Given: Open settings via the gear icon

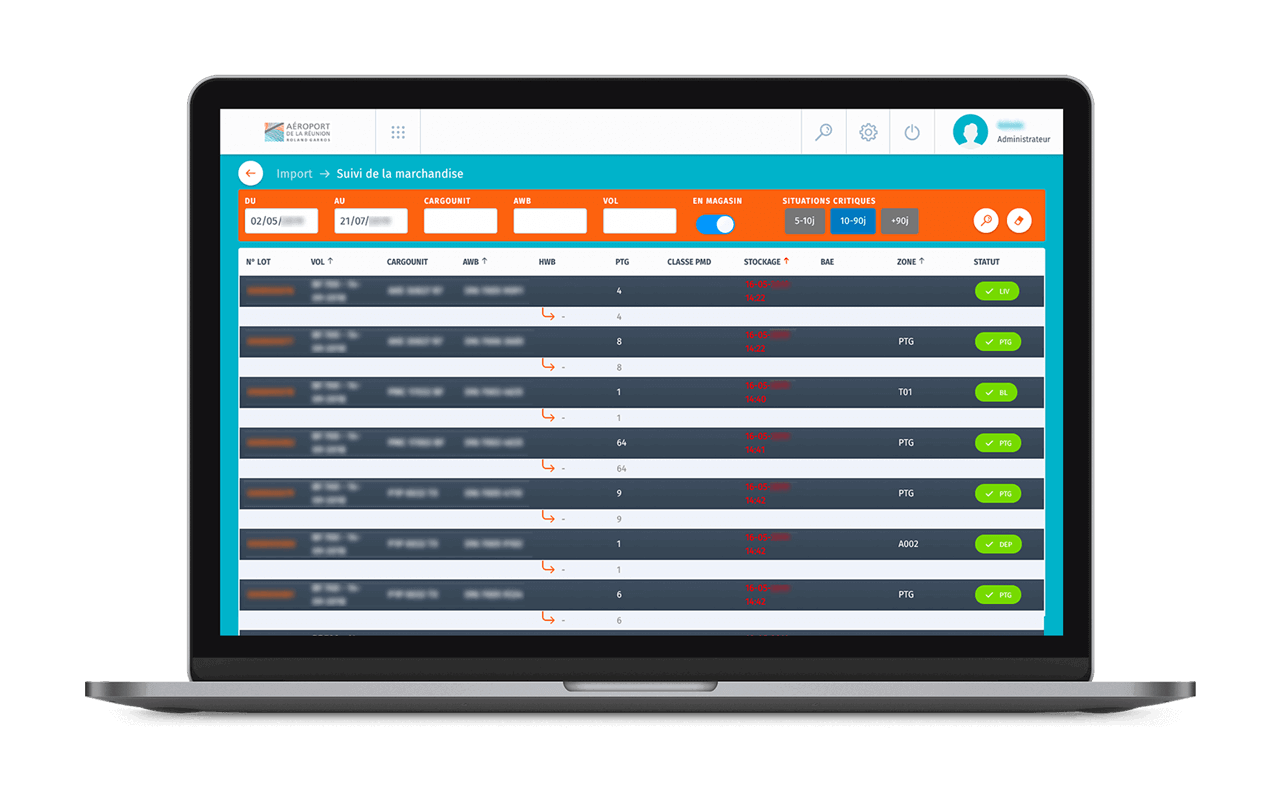Looking at the screenshot, I should [868, 132].
